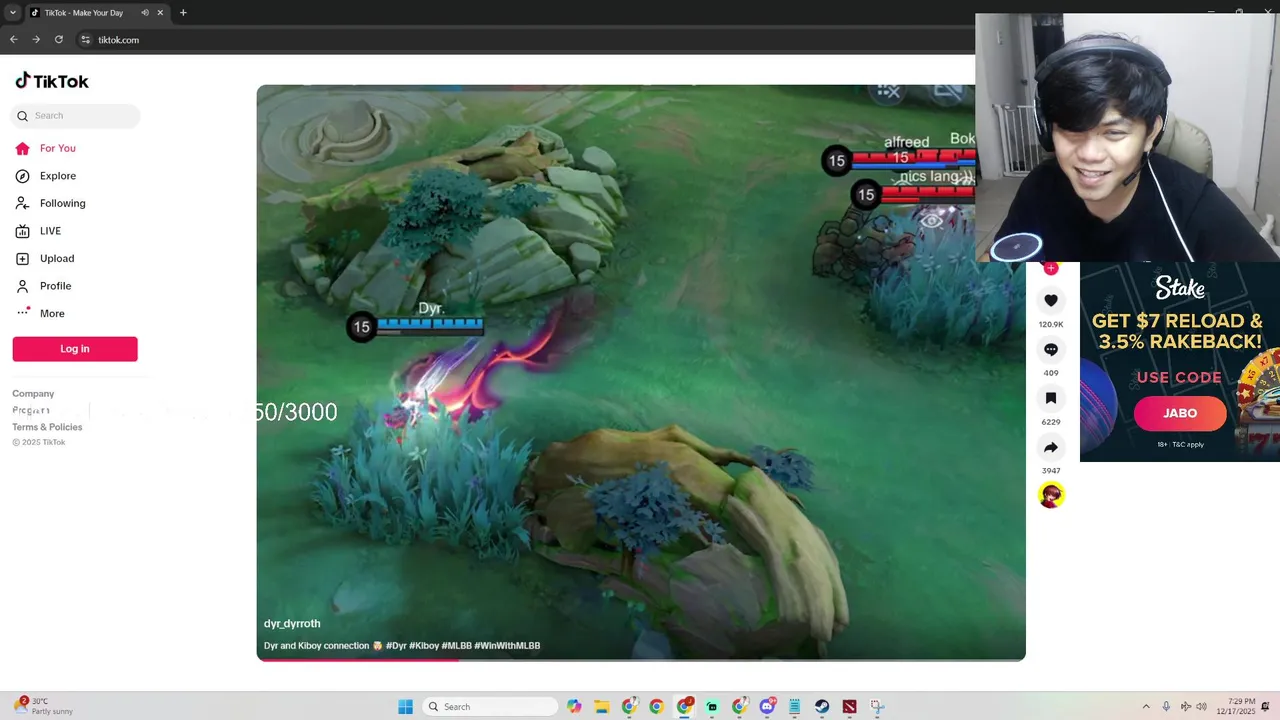Image resolution: width=1280 pixels, height=720 pixels.
Task: Open the volume tray icon
Action: click(x=1201, y=707)
